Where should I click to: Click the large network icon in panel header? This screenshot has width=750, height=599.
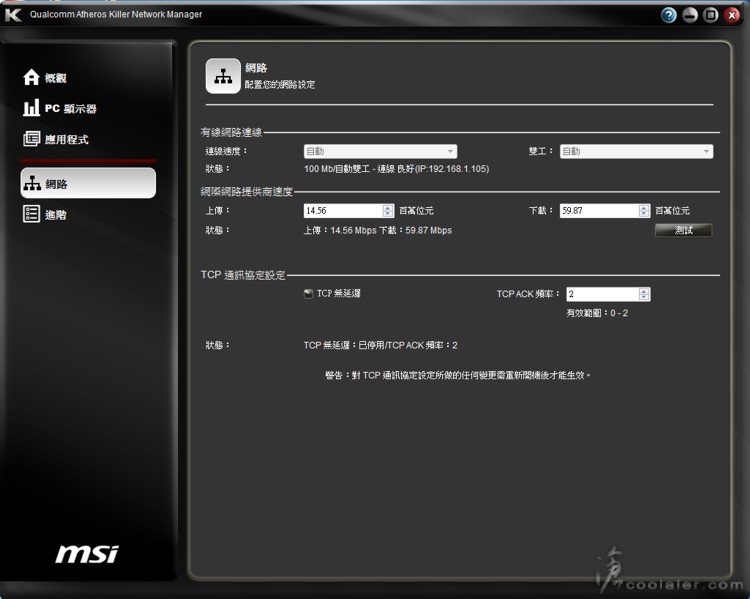[x=223, y=76]
